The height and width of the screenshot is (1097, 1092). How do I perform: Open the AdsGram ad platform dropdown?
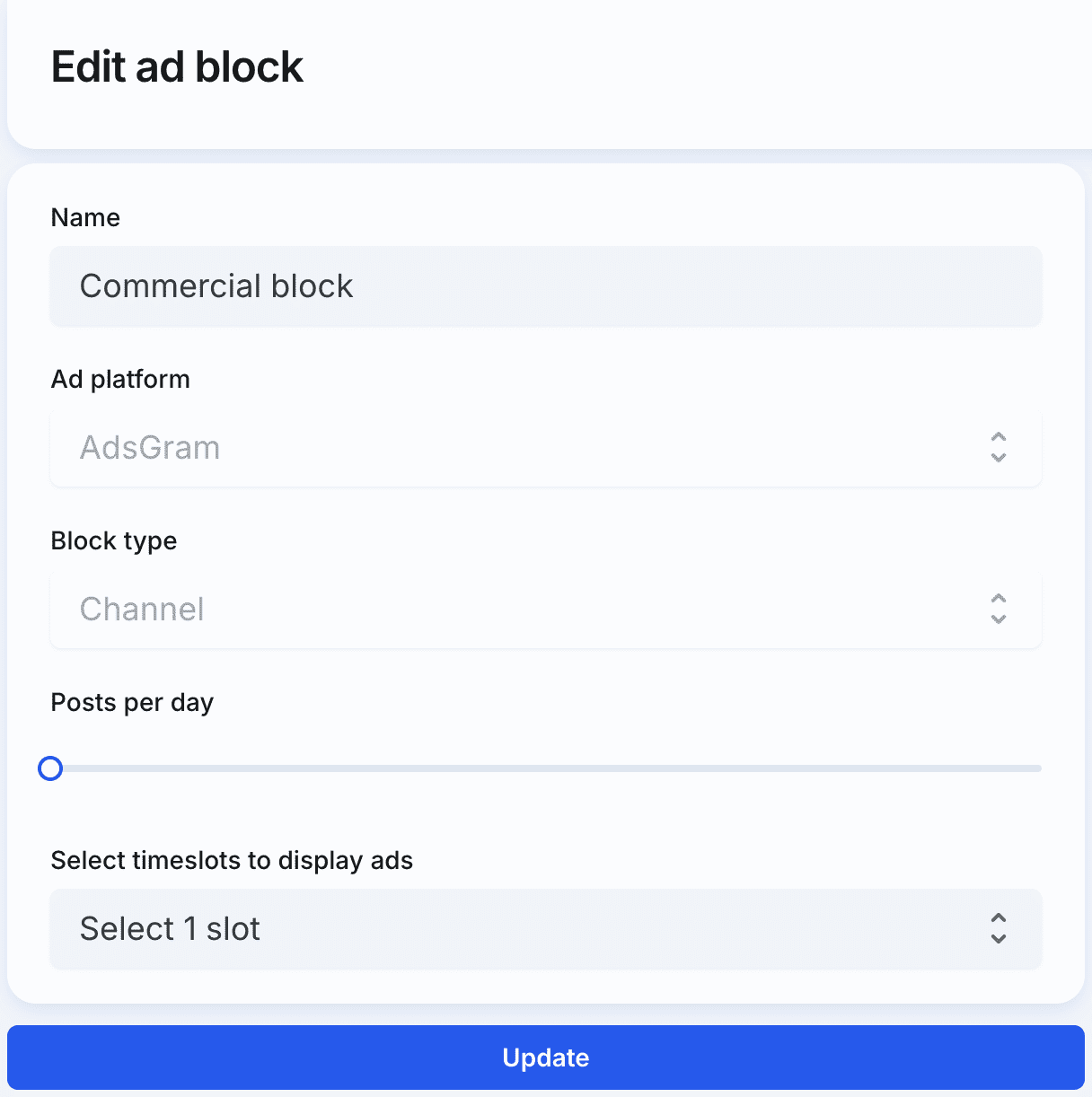coord(546,447)
